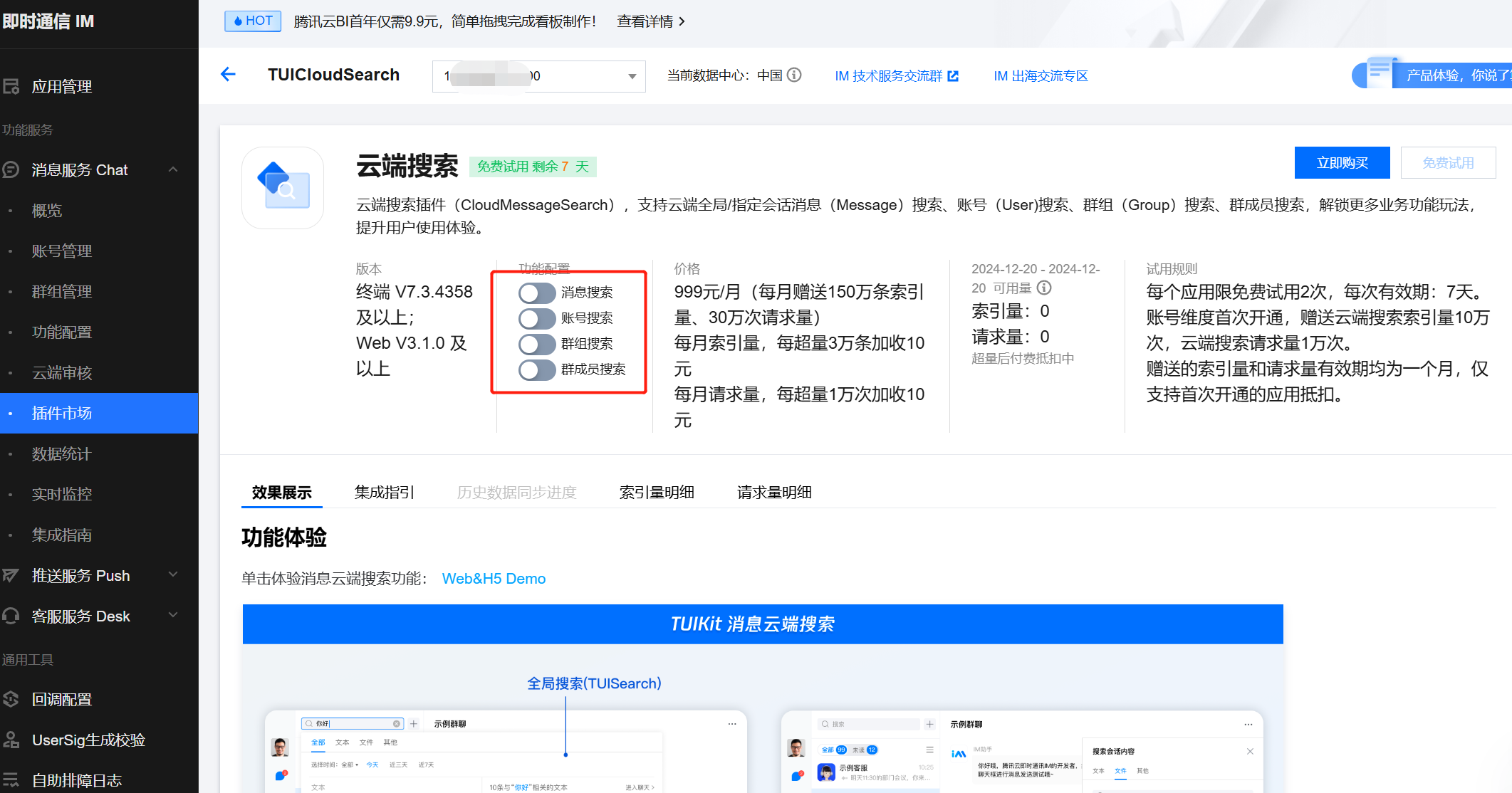Click the 回调配置 icon in sidebar
The width and height of the screenshot is (1512, 793).
point(11,699)
